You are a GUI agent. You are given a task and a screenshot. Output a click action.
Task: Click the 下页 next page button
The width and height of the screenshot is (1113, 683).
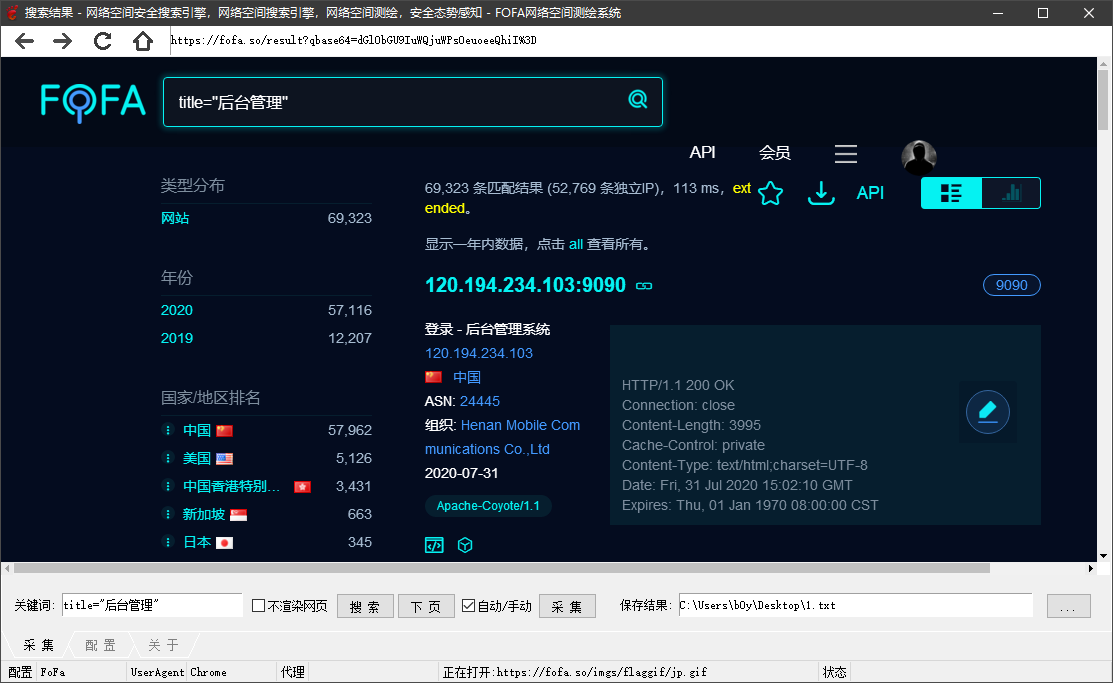click(426, 606)
